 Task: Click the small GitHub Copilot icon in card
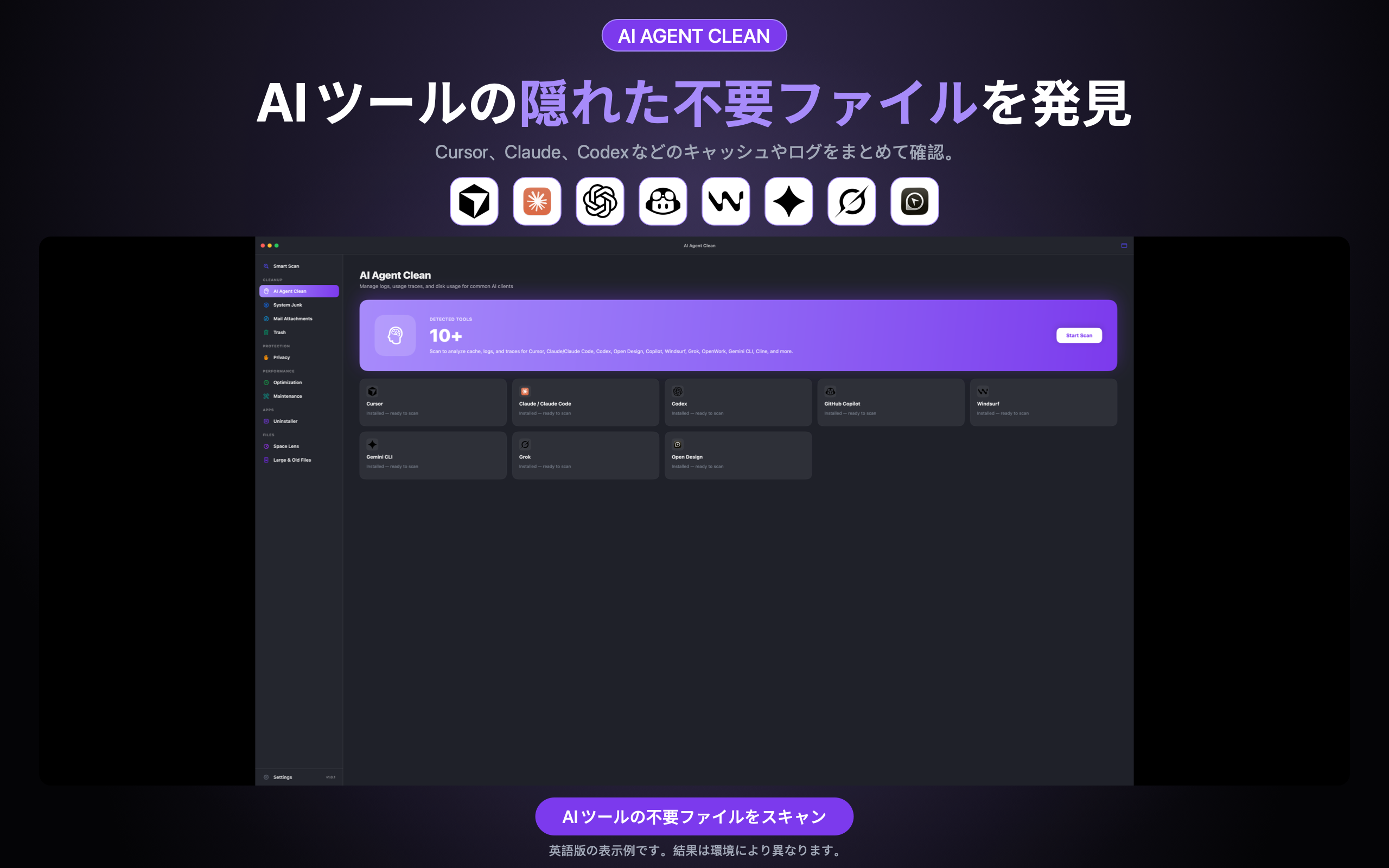[x=830, y=392]
